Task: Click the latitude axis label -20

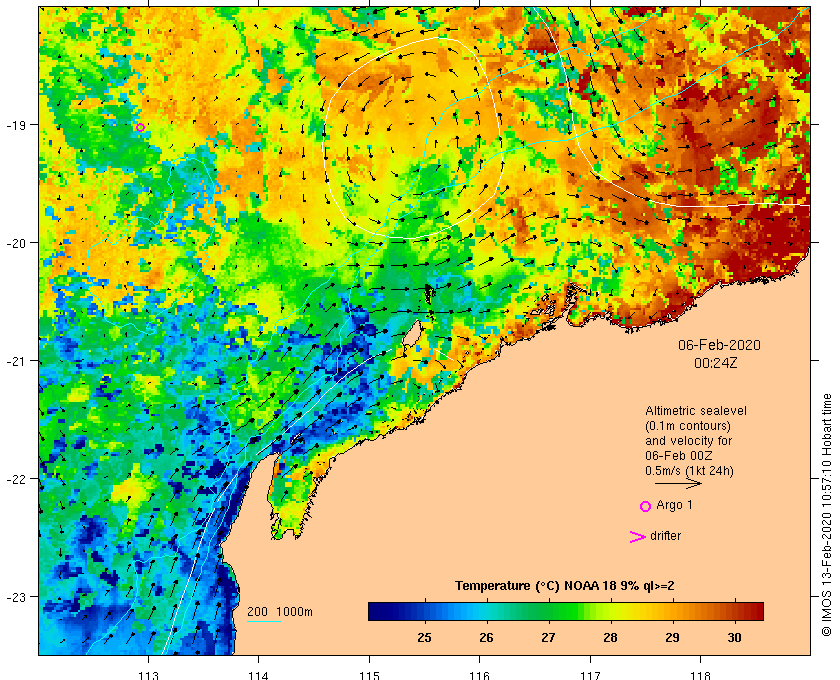Action: click(x=16, y=243)
